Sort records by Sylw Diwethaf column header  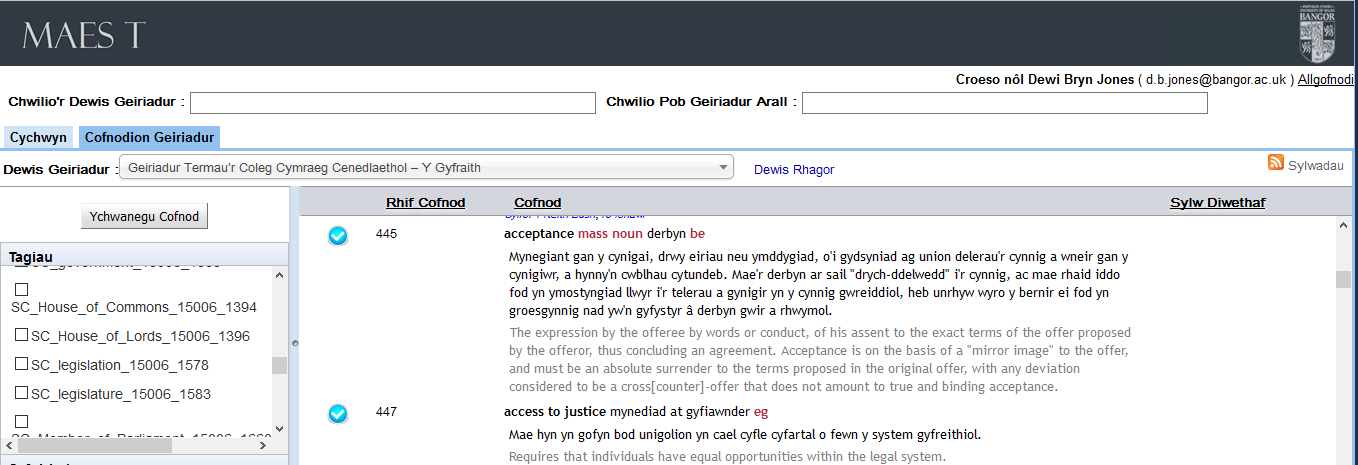1217,203
